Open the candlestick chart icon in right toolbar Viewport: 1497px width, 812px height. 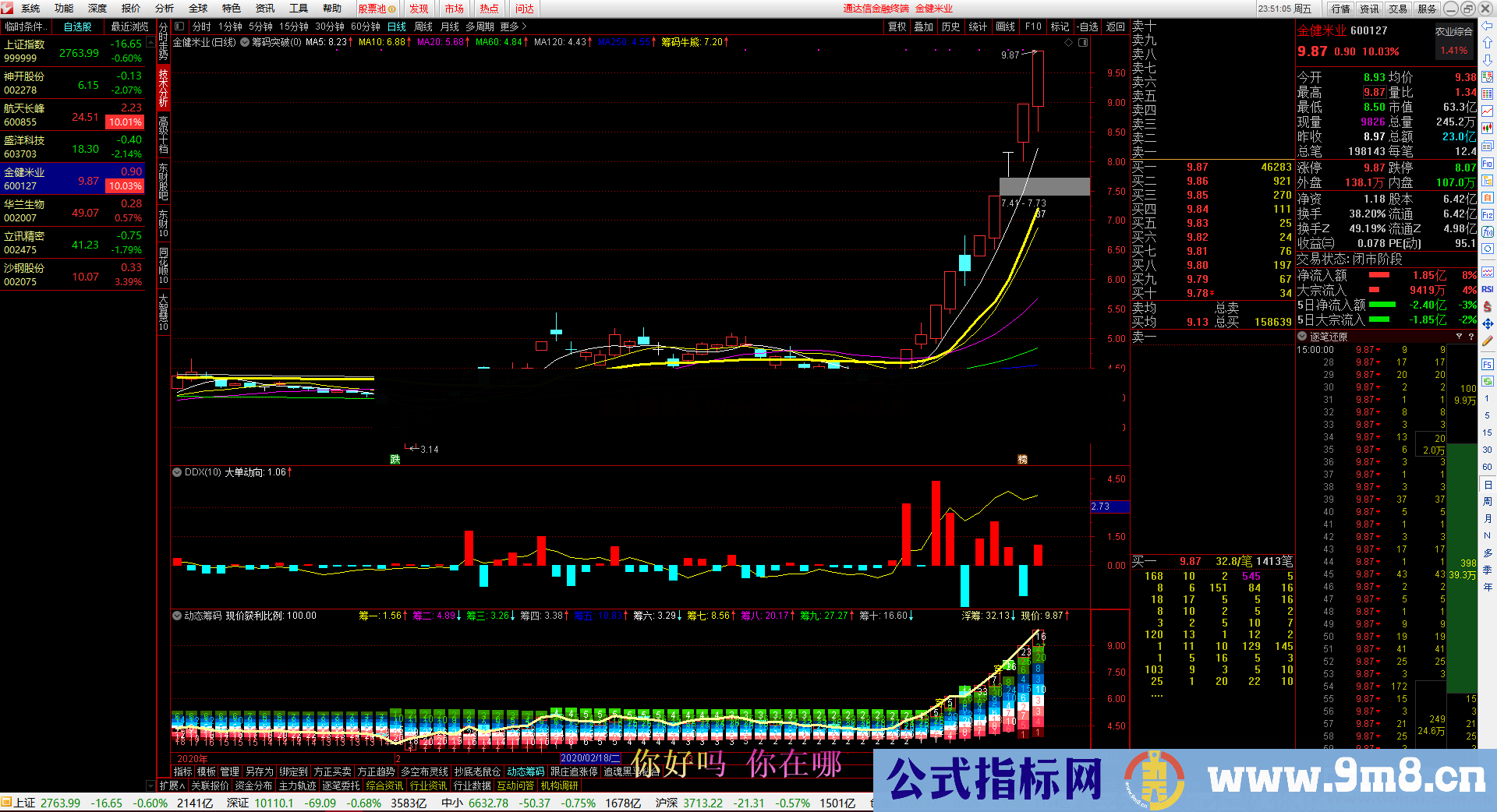(x=1488, y=129)
